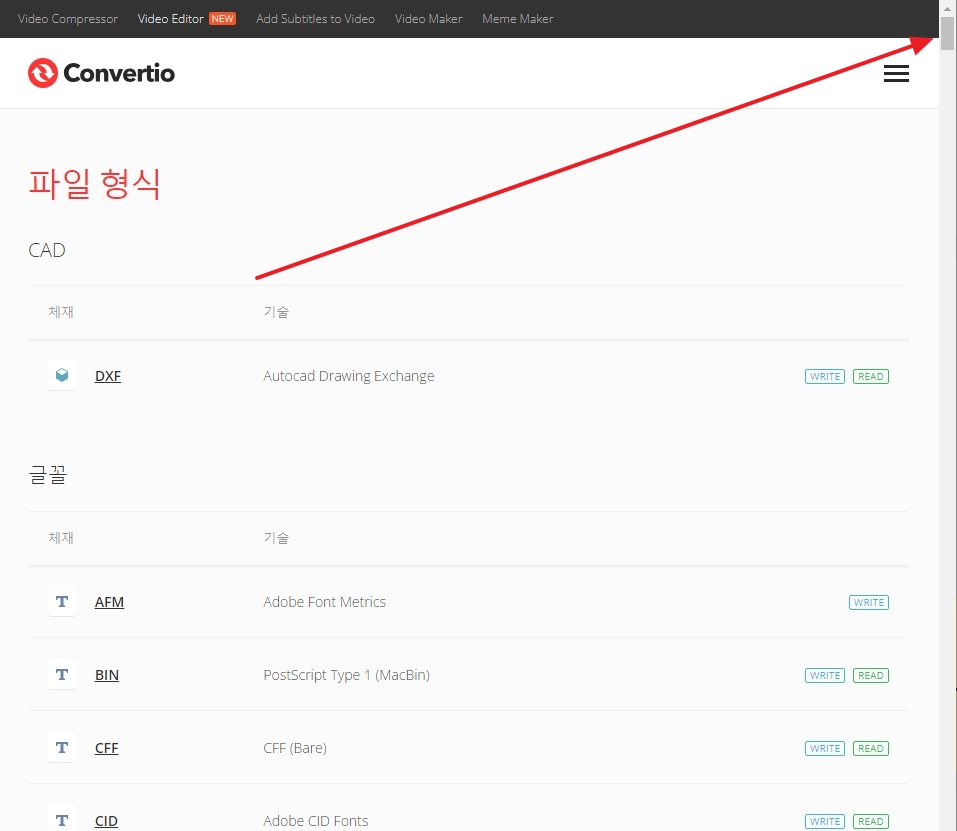Screen dimensions: 957x831
Task: Click the BIN font icon
Action: (62, 675)
